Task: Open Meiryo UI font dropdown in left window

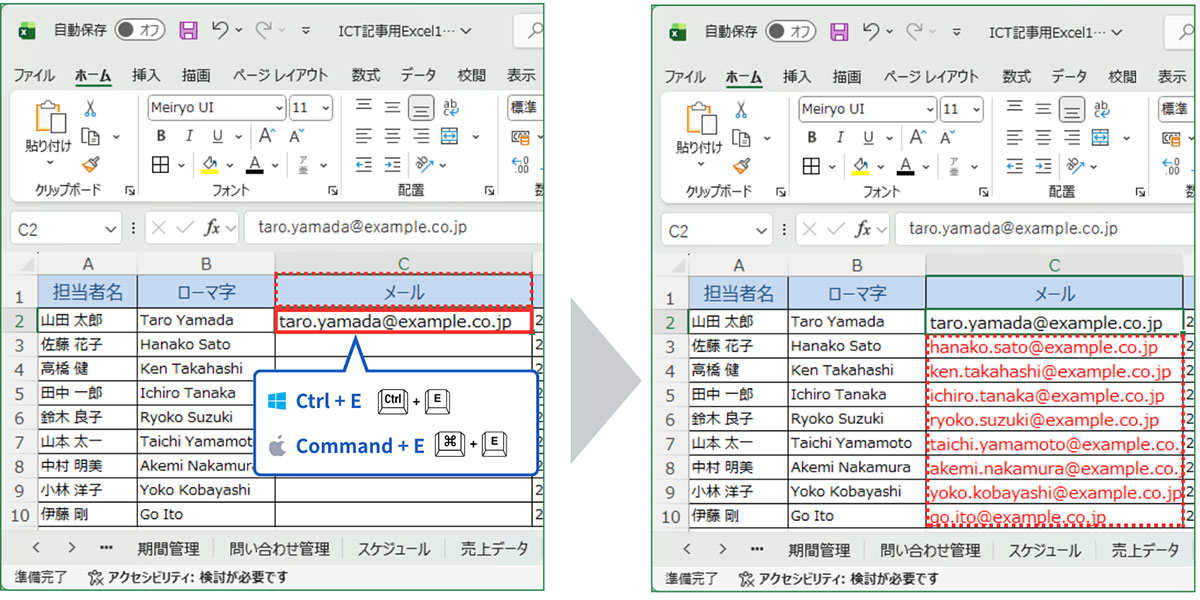Action: [279, 108]
